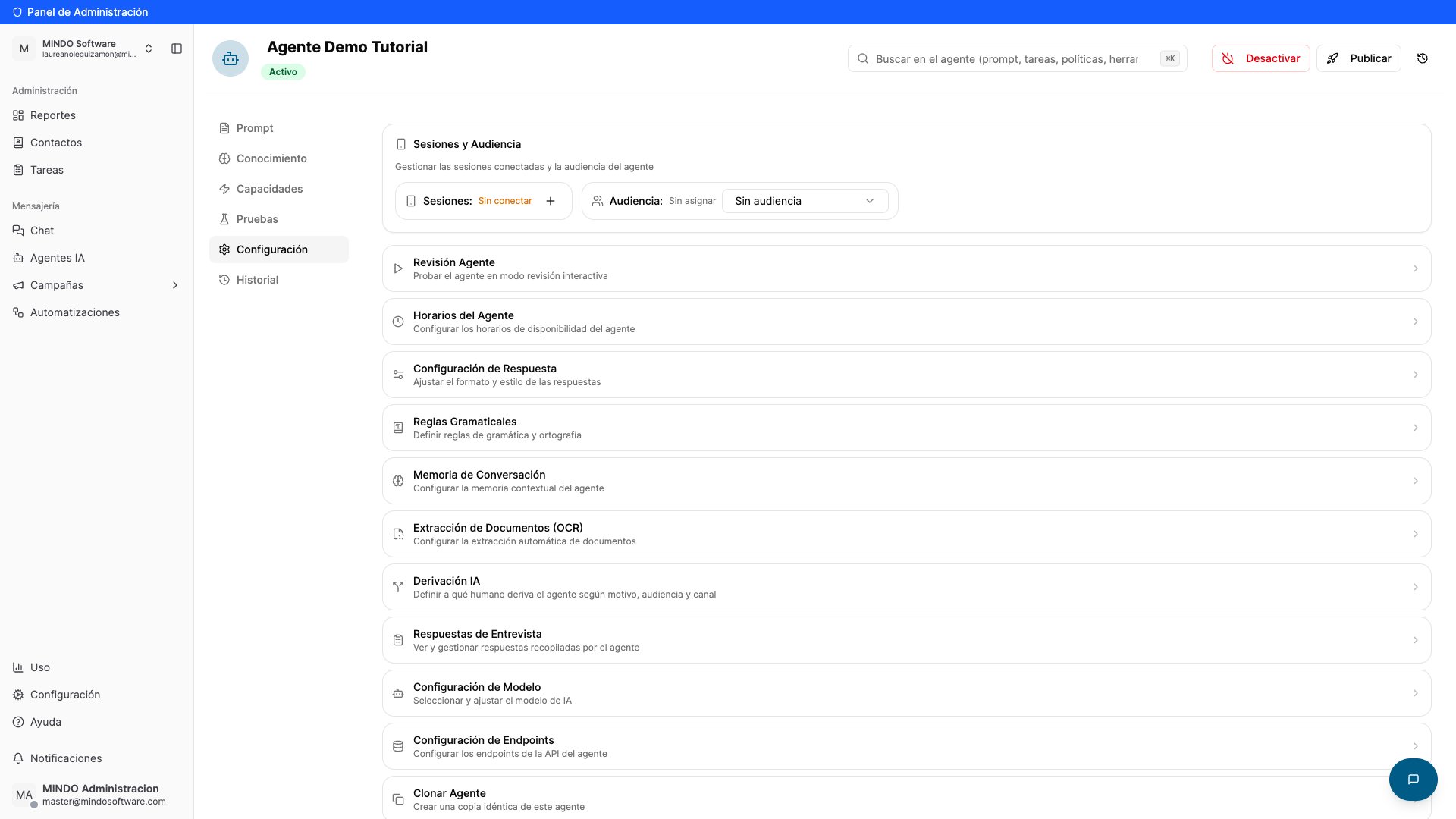
Task: Toggle the sidebar collapse icon
Action: point(177,49)
